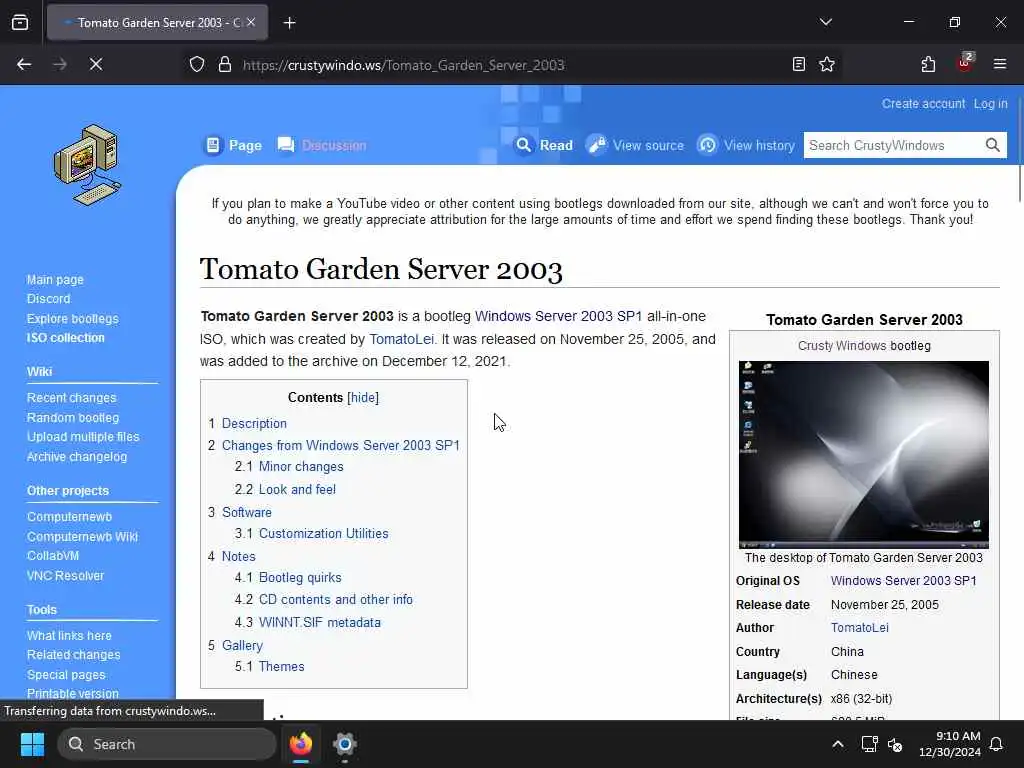The image size is (1024, 768).
Task: Select the Read tab
Action: click(544, 145)
